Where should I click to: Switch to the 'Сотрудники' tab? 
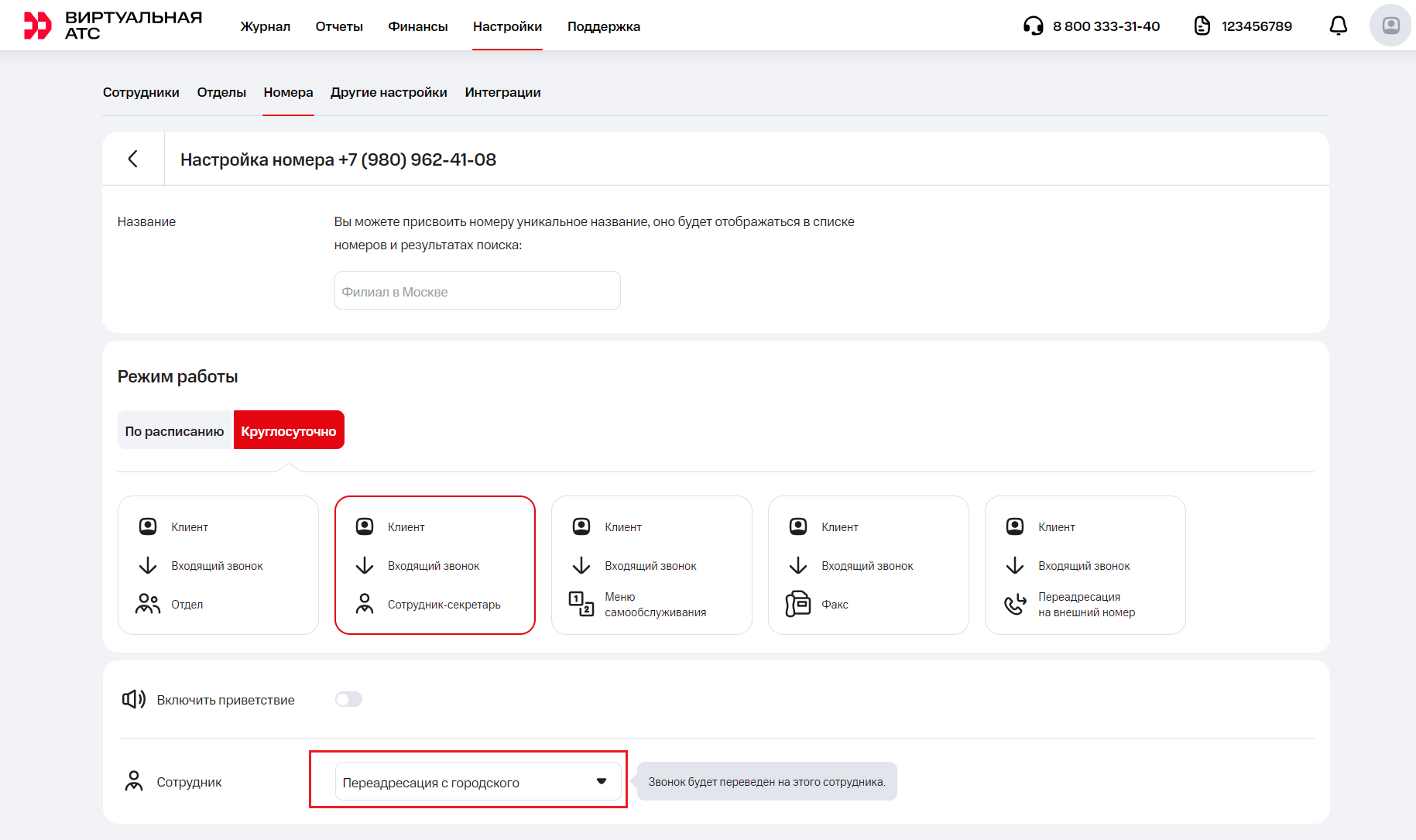pos(141,92)
